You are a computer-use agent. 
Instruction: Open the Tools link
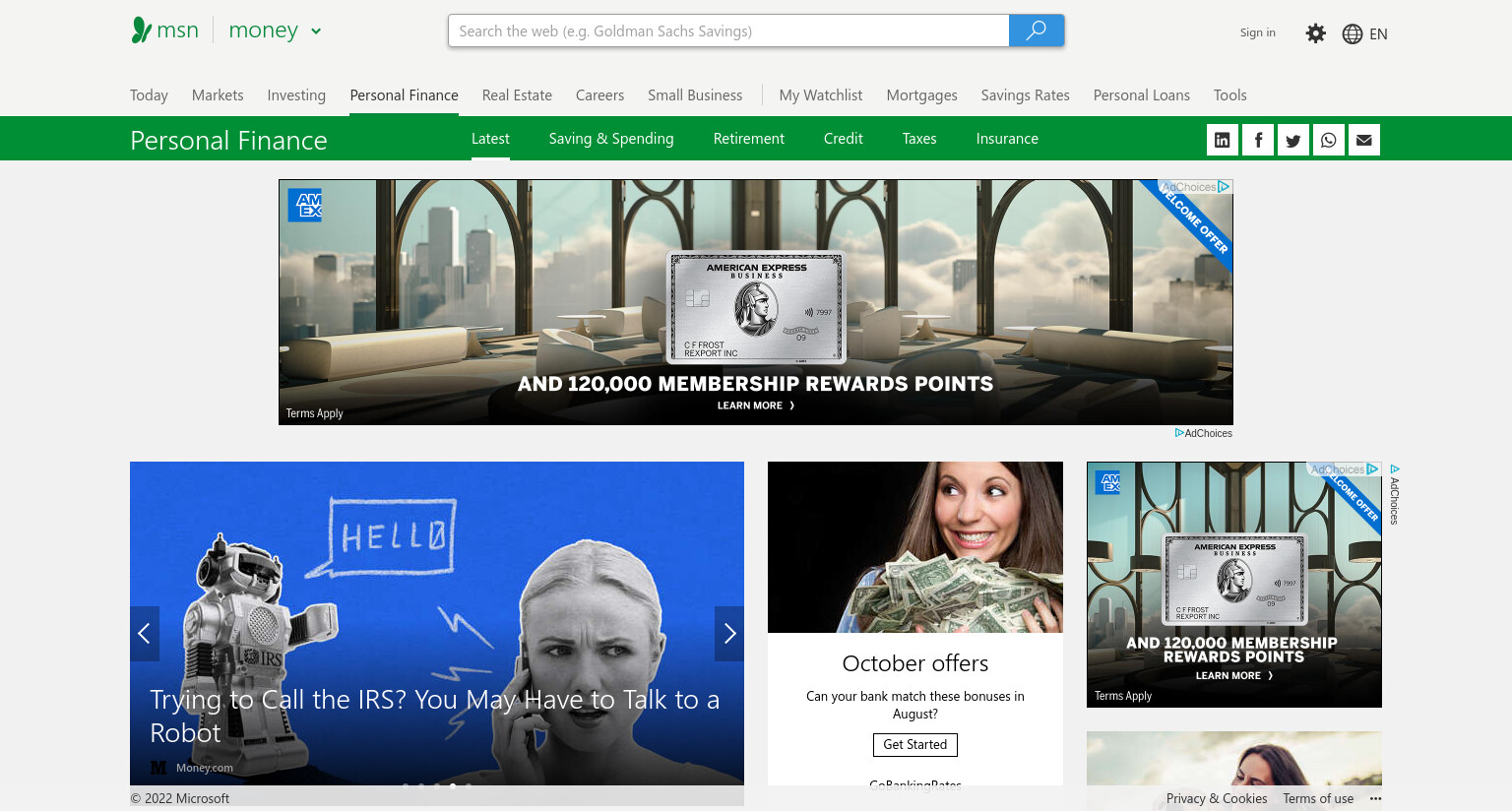1229,95
